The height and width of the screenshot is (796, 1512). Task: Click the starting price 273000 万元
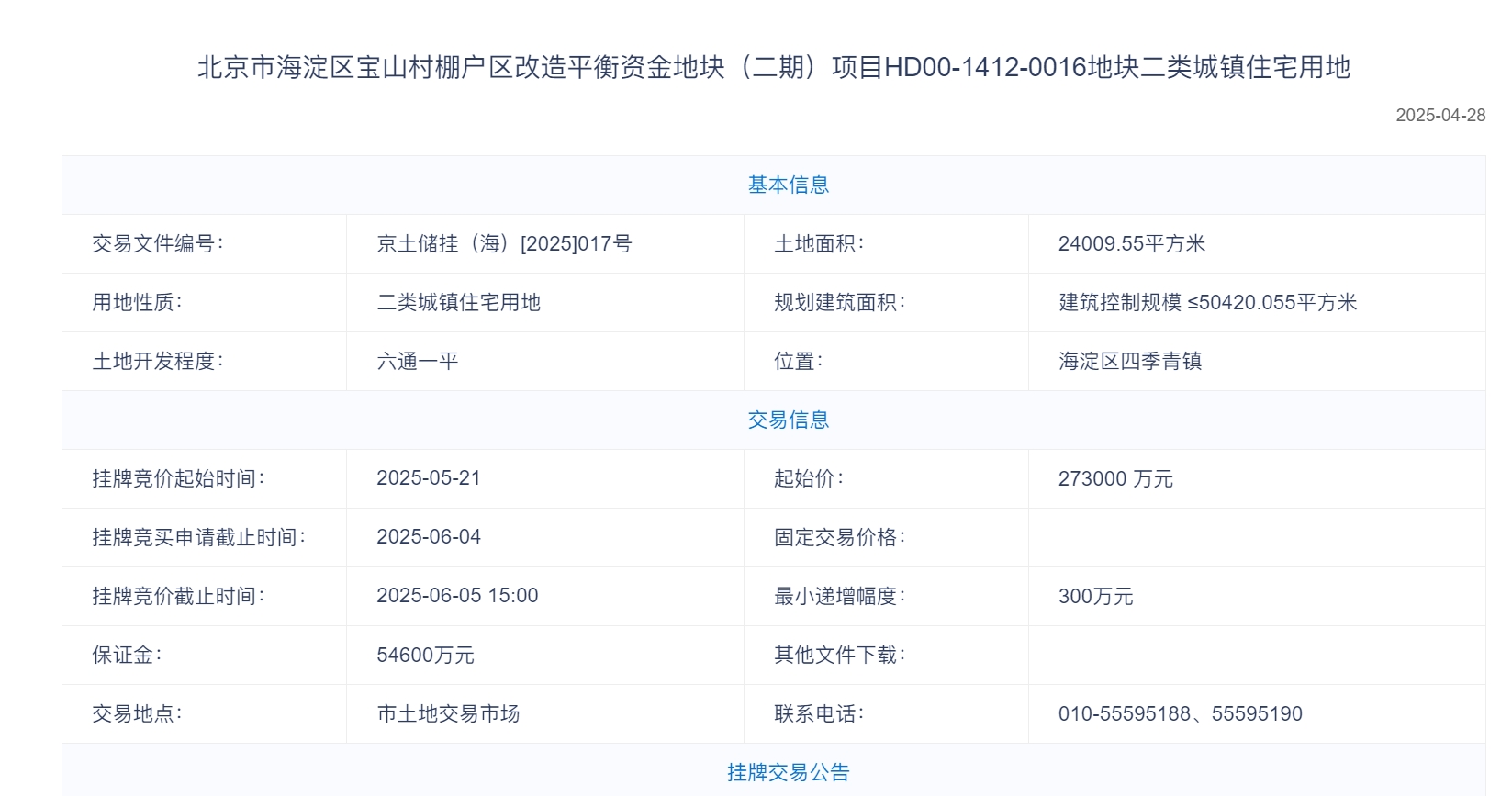click(1115, 478)
